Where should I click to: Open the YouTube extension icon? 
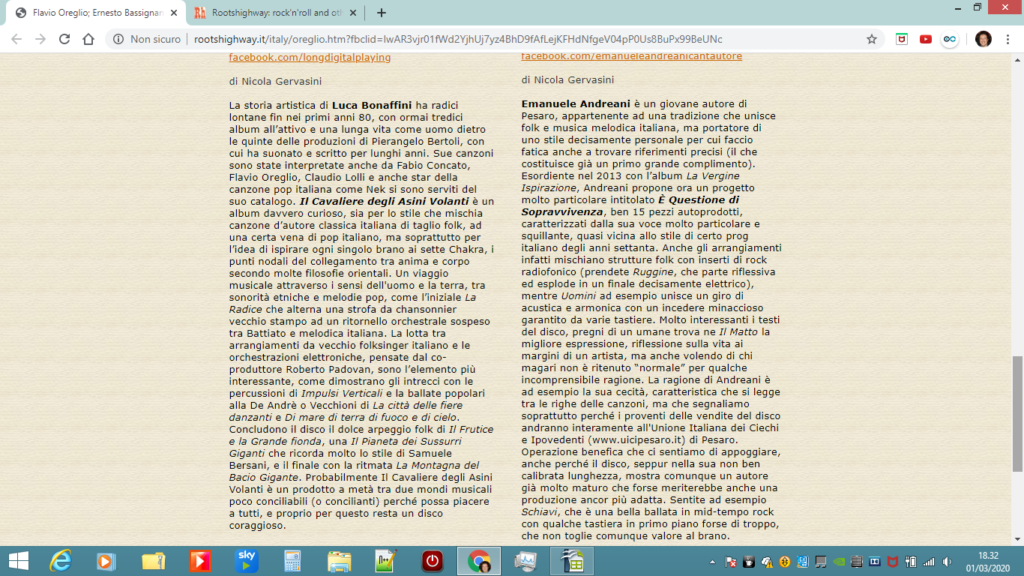(x=925, y=39)
